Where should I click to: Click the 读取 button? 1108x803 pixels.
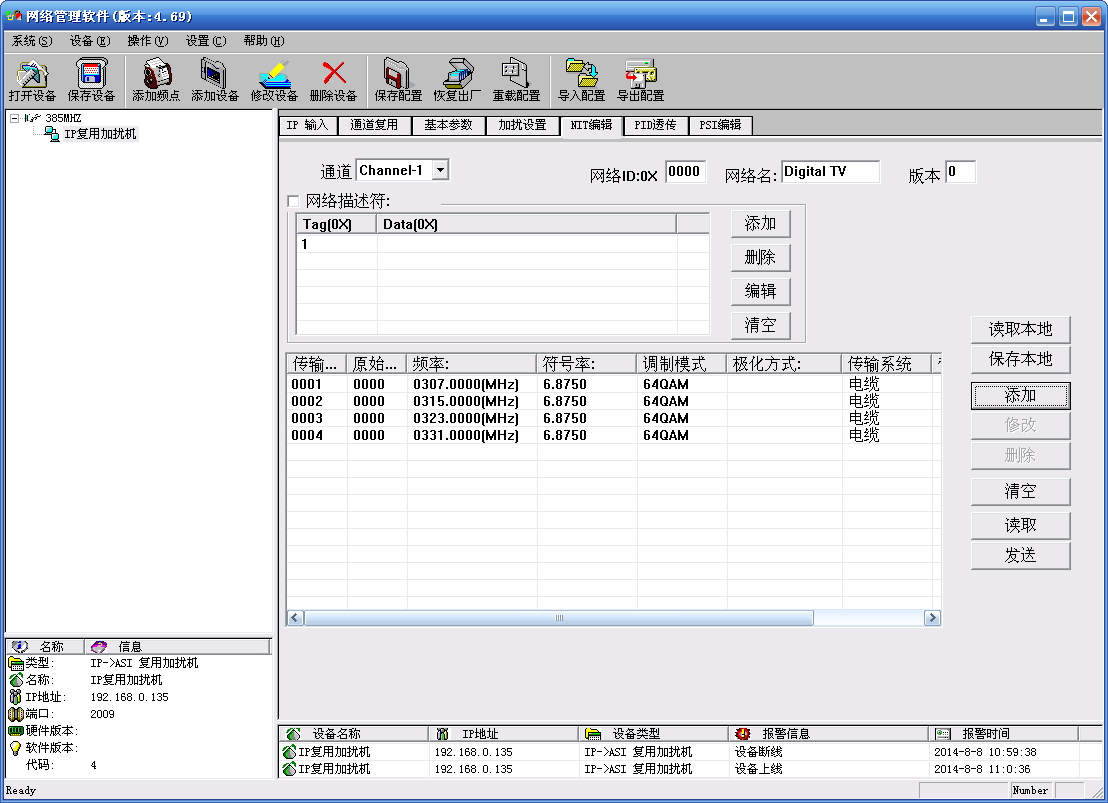[x=1020, y=525]
